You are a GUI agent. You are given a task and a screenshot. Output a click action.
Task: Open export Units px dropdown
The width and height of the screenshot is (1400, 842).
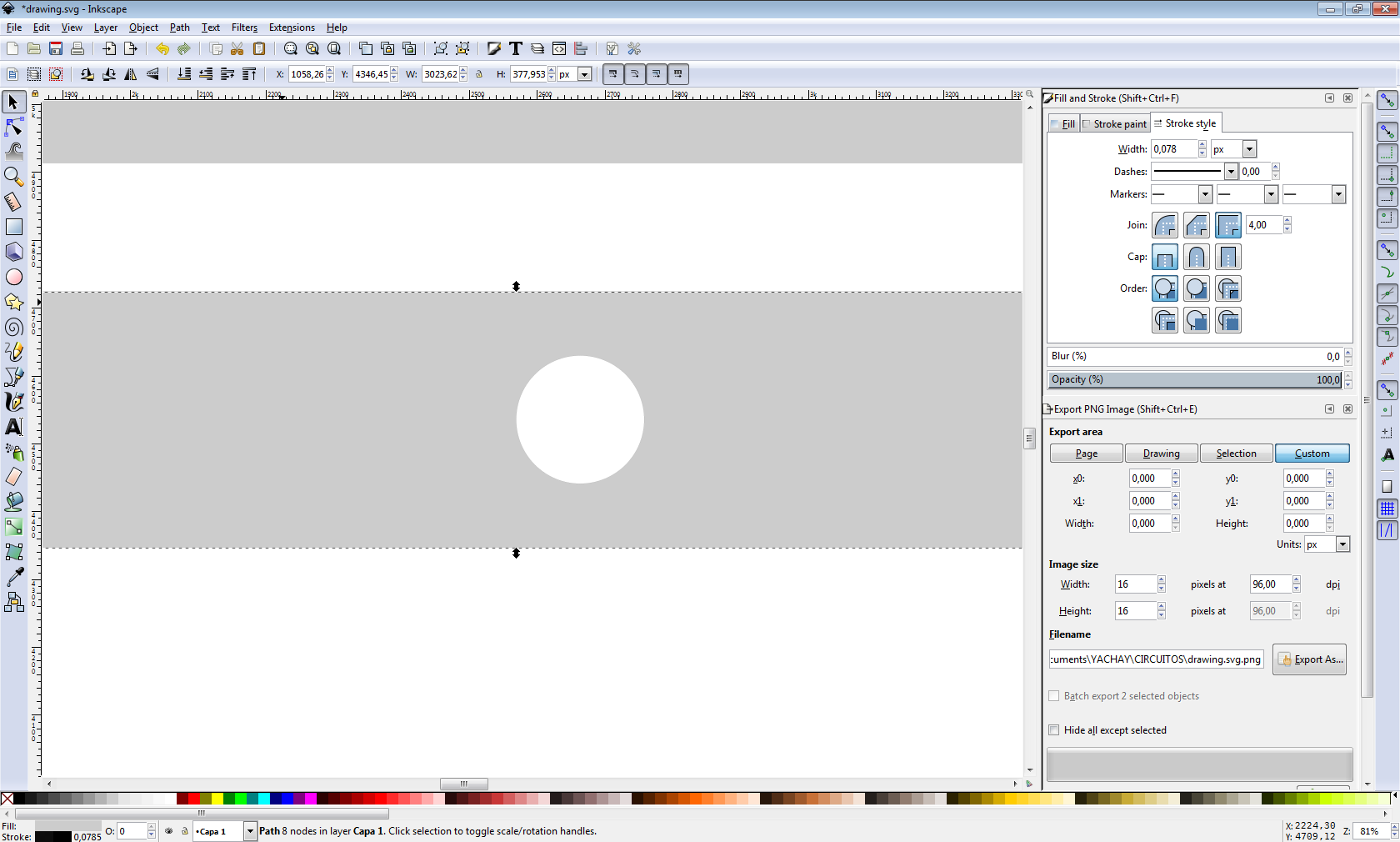point(1342,544)
